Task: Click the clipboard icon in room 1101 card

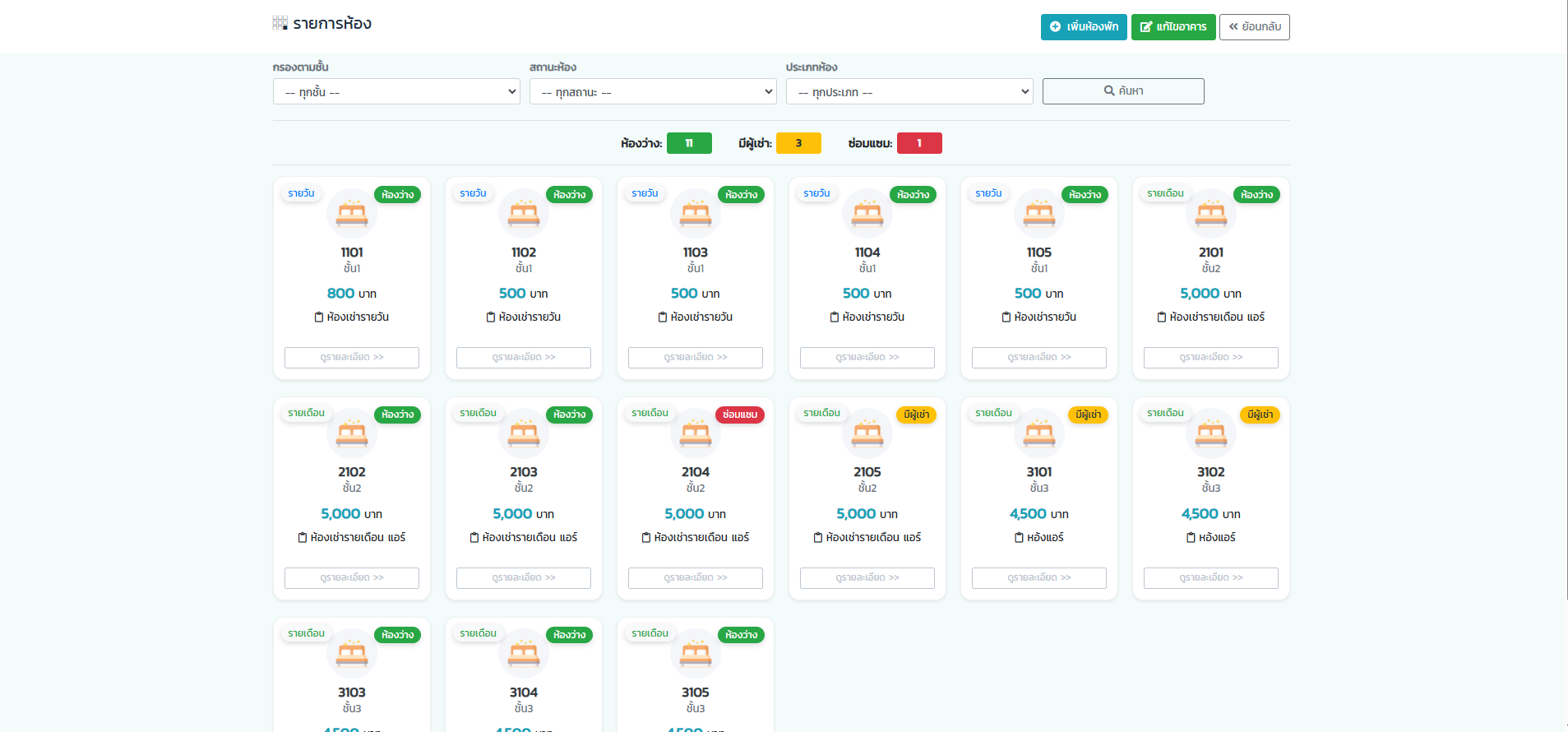Action: (319, 317)
